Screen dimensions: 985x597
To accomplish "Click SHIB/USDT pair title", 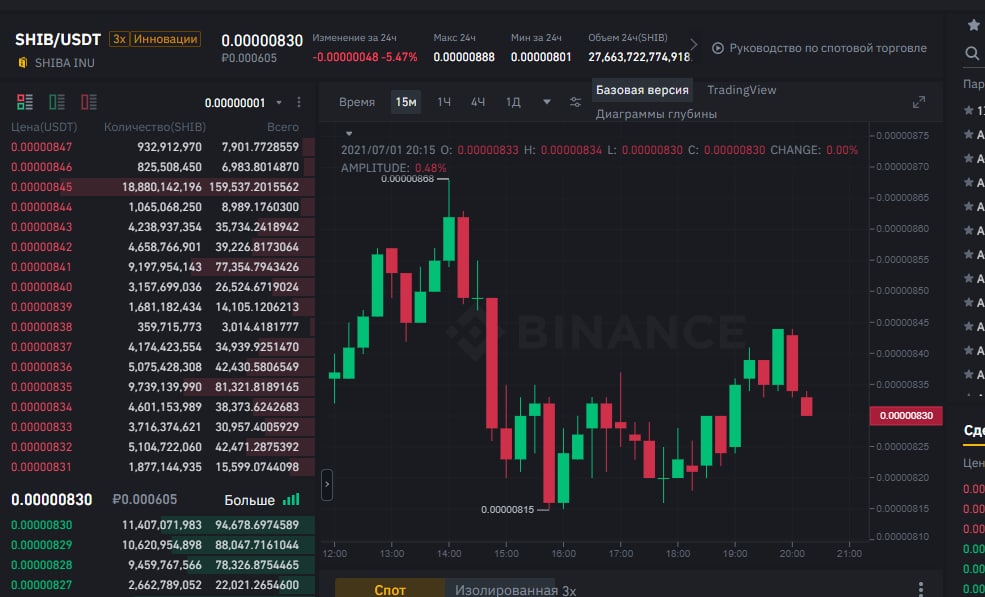I will [58, 40].
